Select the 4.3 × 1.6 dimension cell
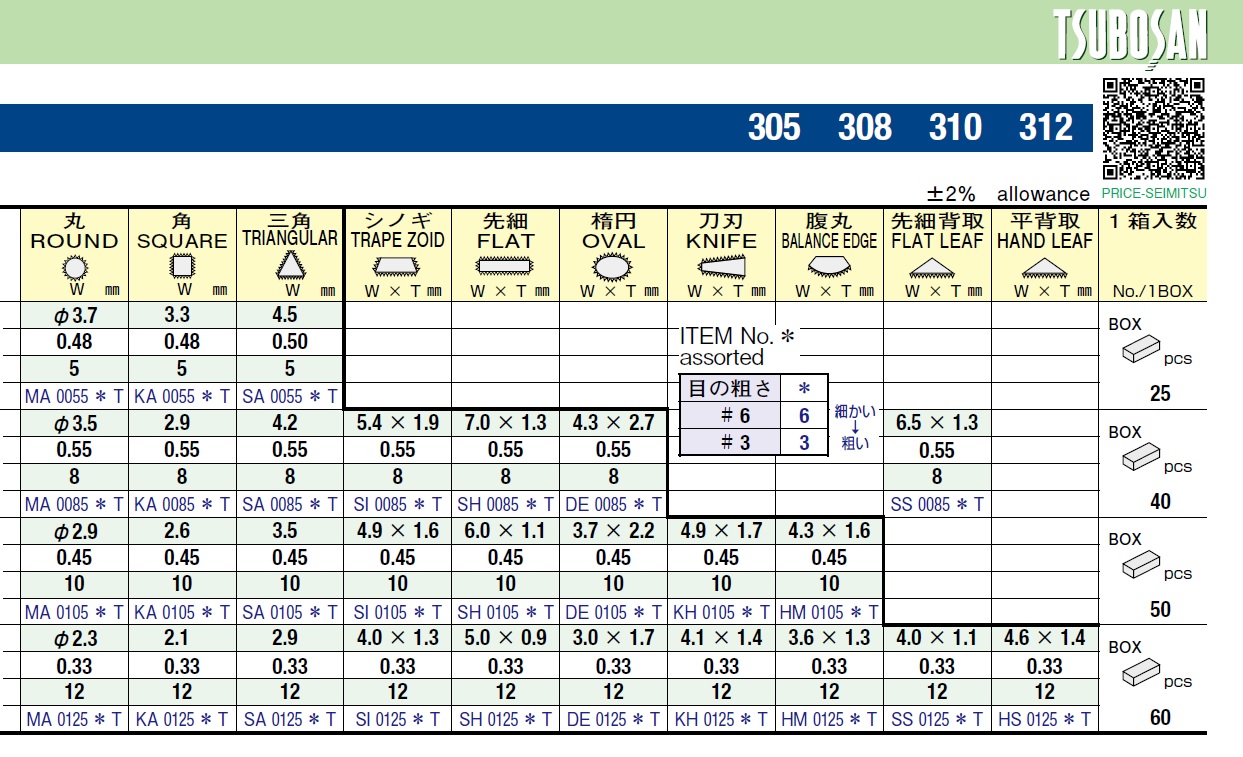 [x=829, y=531]
